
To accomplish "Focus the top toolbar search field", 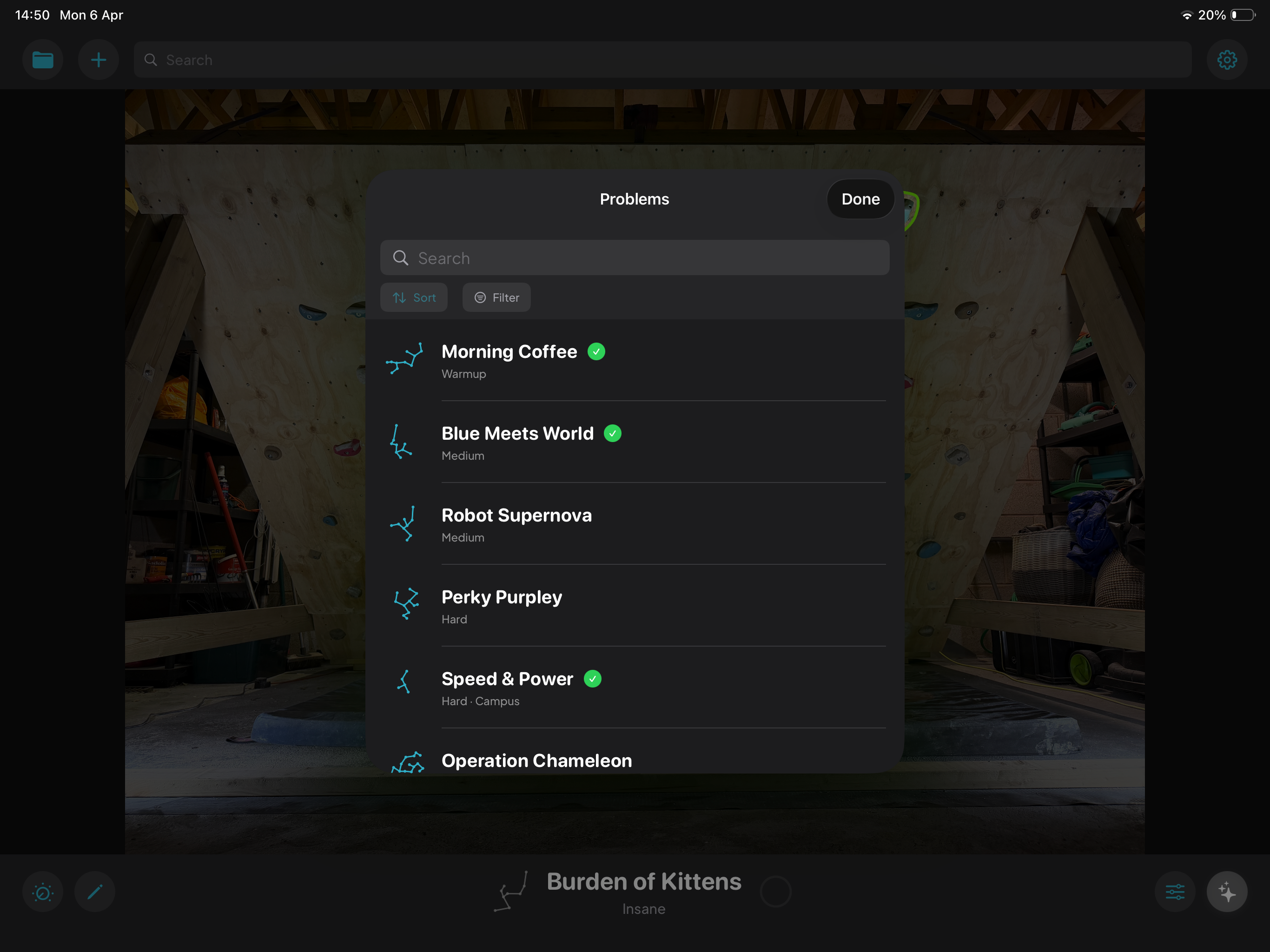I will click(662, 59).
